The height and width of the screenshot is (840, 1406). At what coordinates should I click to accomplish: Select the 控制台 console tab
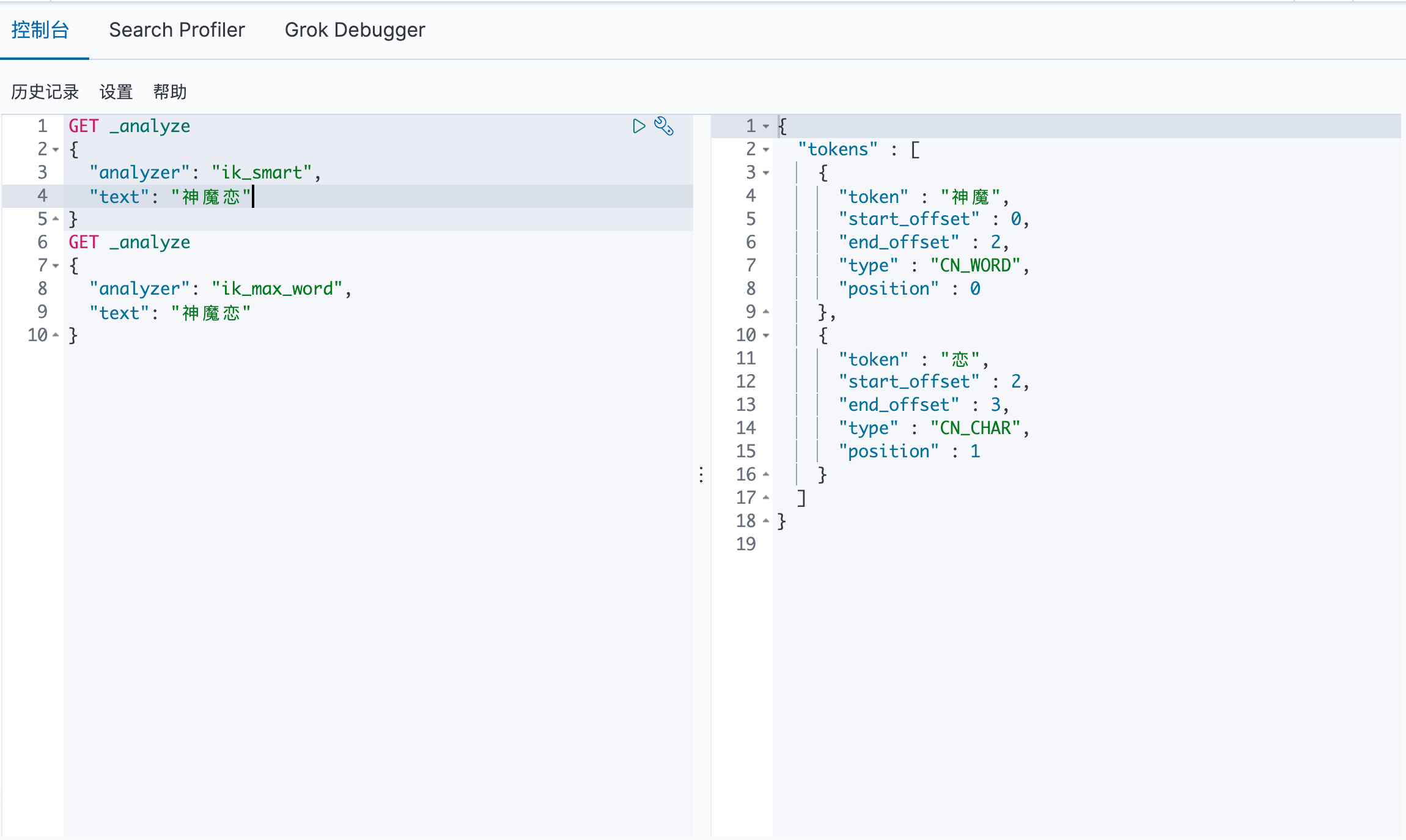tap(40, 30)
